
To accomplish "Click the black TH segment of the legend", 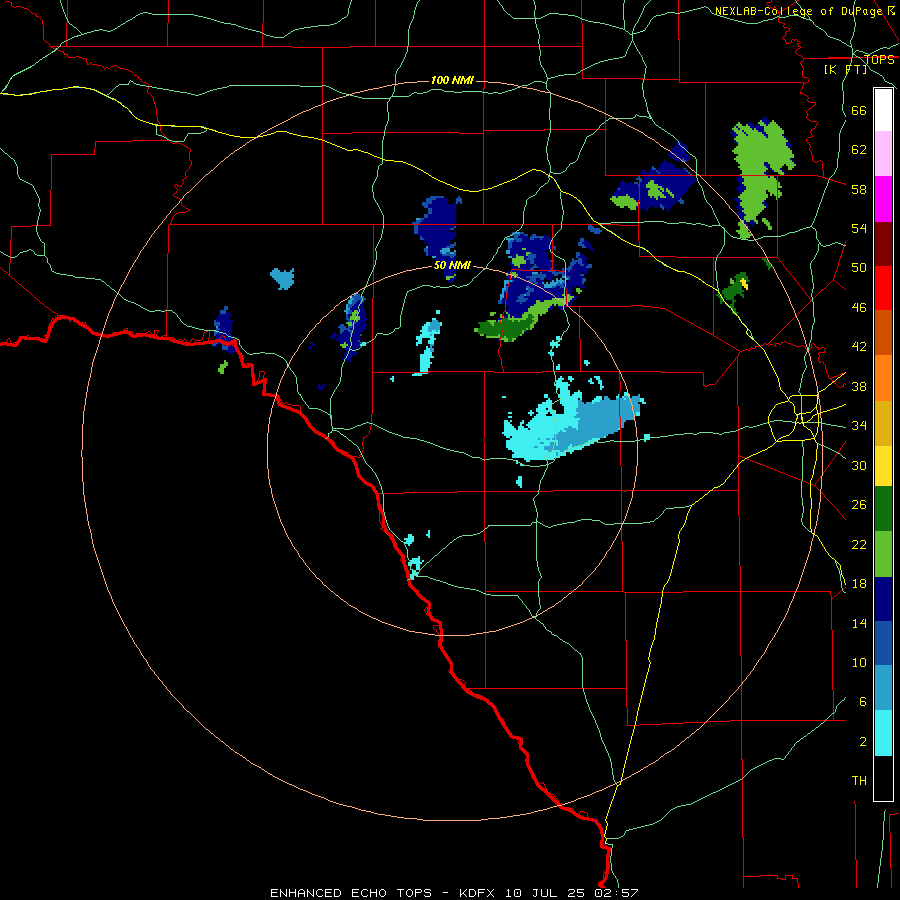I will [883, 778].
